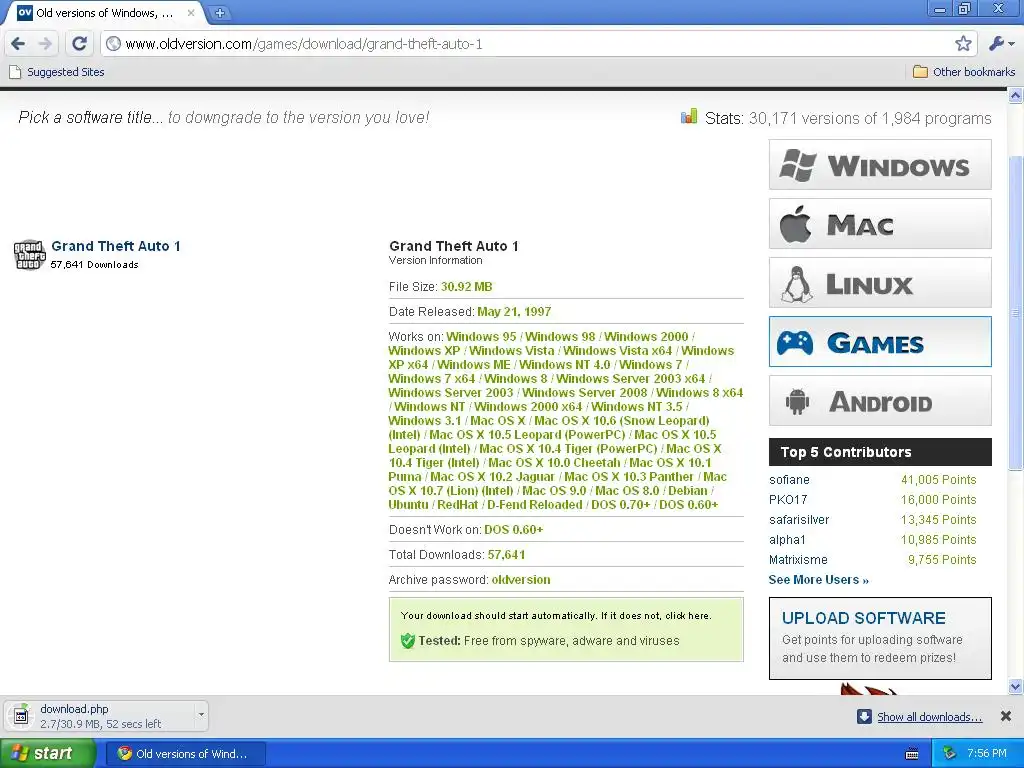Click the site info globe icon in address bar
The height and width of the screenshot is (768, 1024).
tap(113, 44)
